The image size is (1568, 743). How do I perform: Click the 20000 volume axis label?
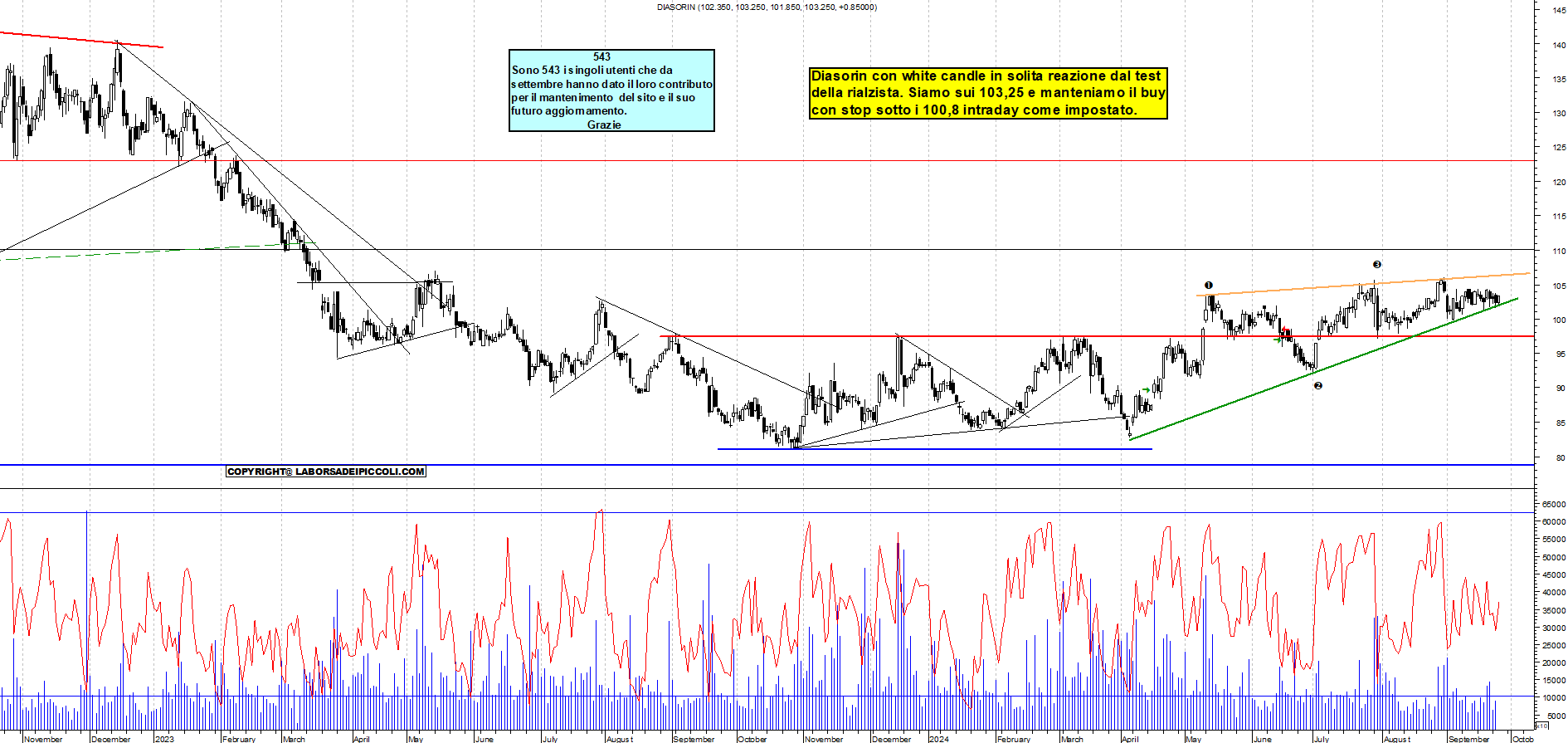1555,662
